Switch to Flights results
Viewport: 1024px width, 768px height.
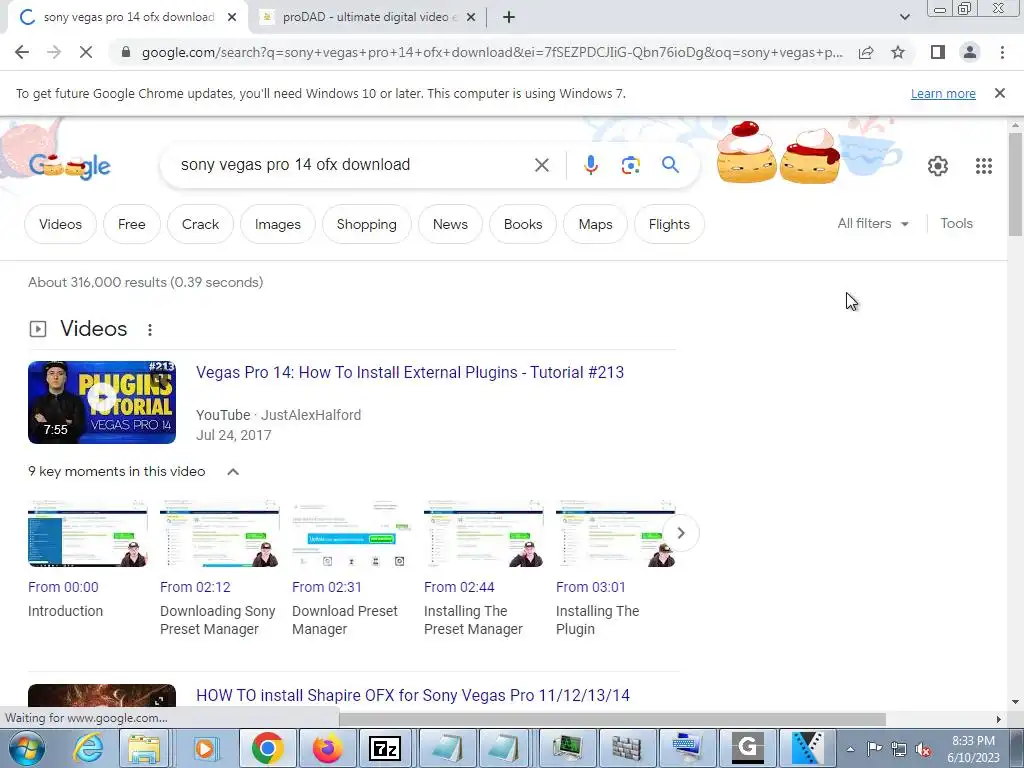coord(669,224)
